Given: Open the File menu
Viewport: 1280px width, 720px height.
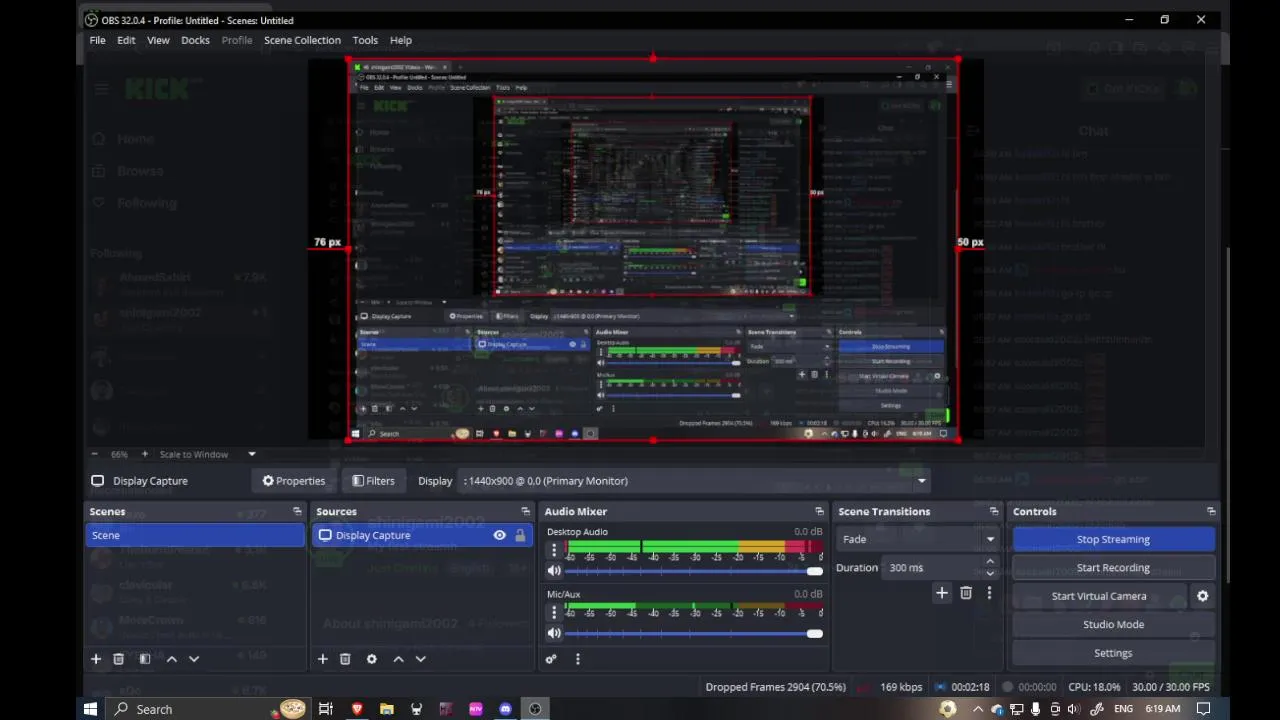Looking at the screenshot, I should 97,40.
